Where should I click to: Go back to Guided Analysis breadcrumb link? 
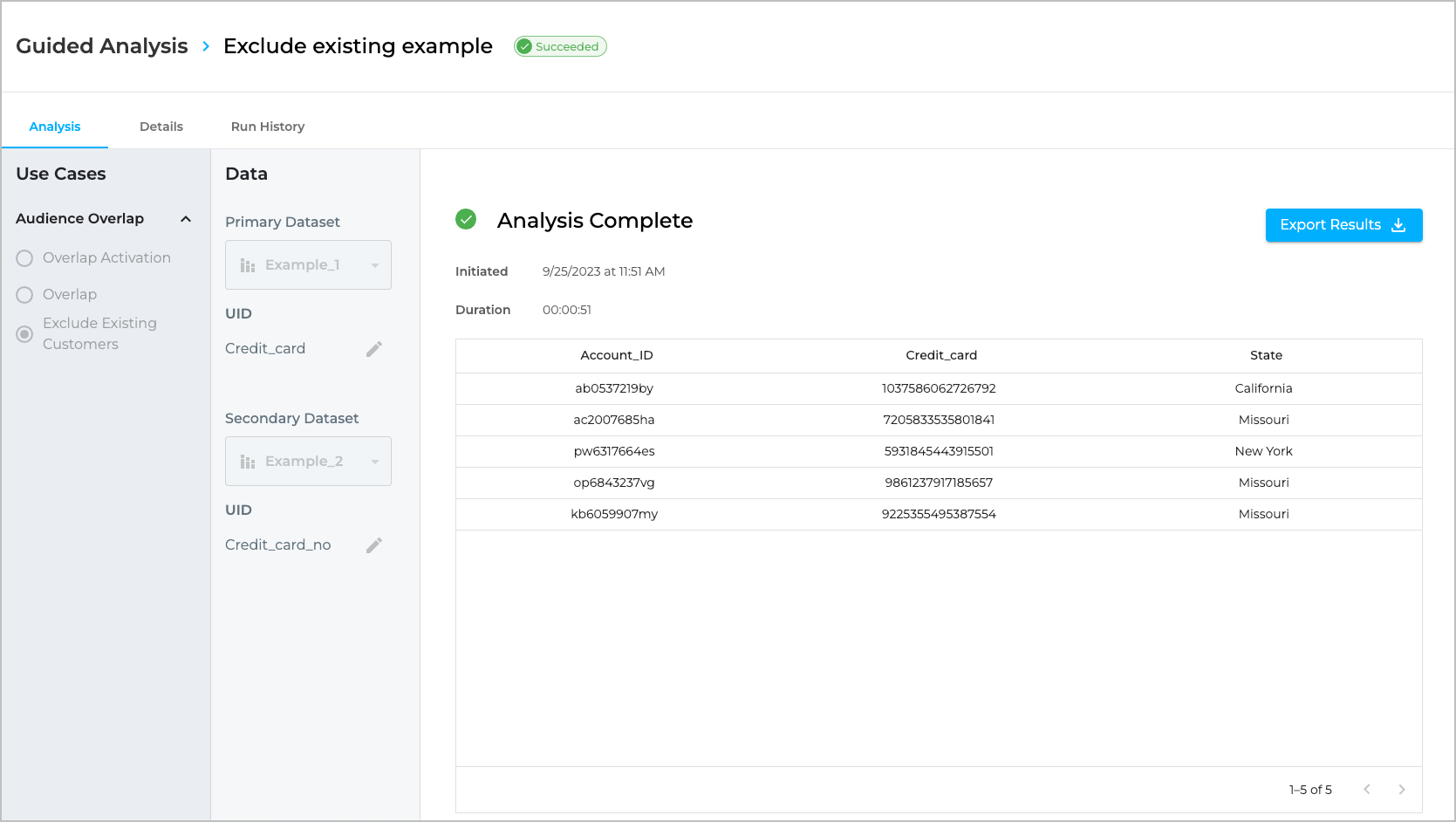click(x=102, y=46)
